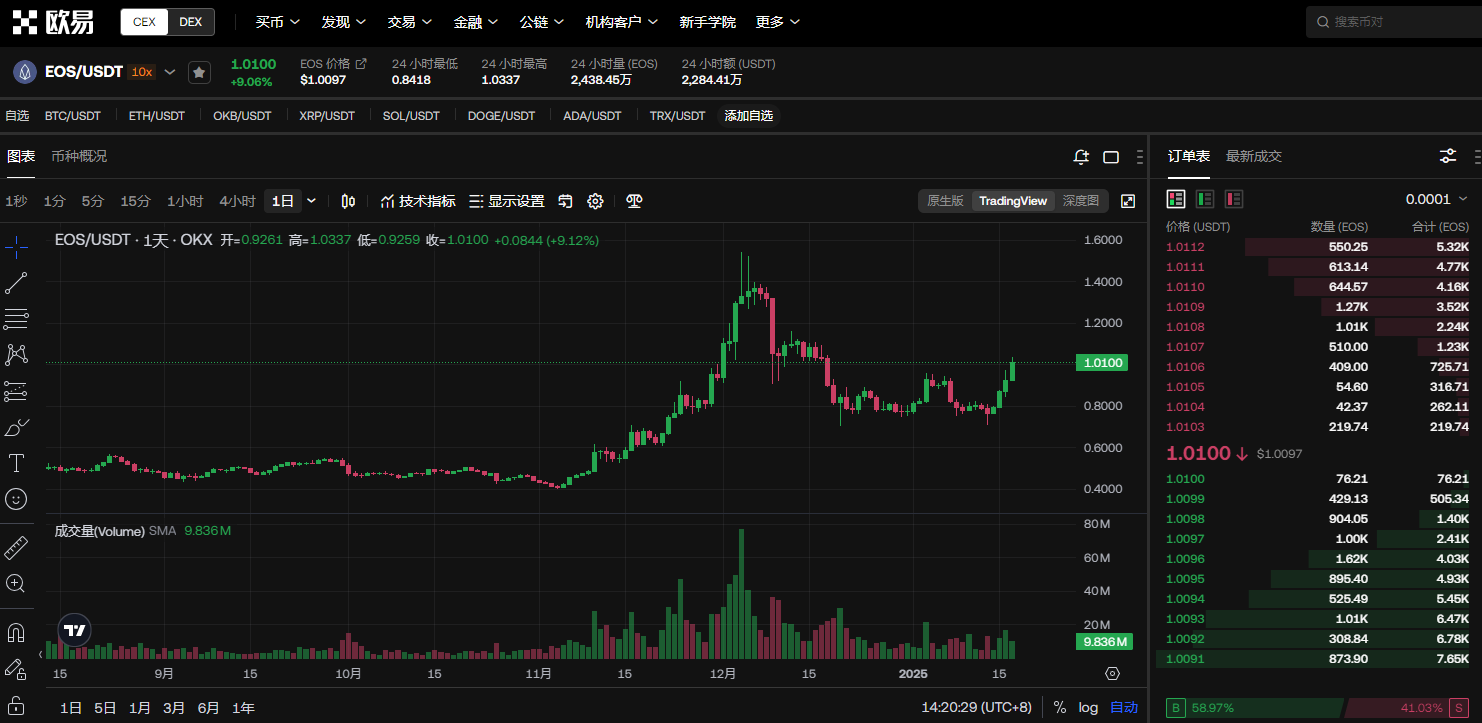Open order book settings sliders icon
Viewport: 1482px width, 723px height.
(x=1448, y=156)
